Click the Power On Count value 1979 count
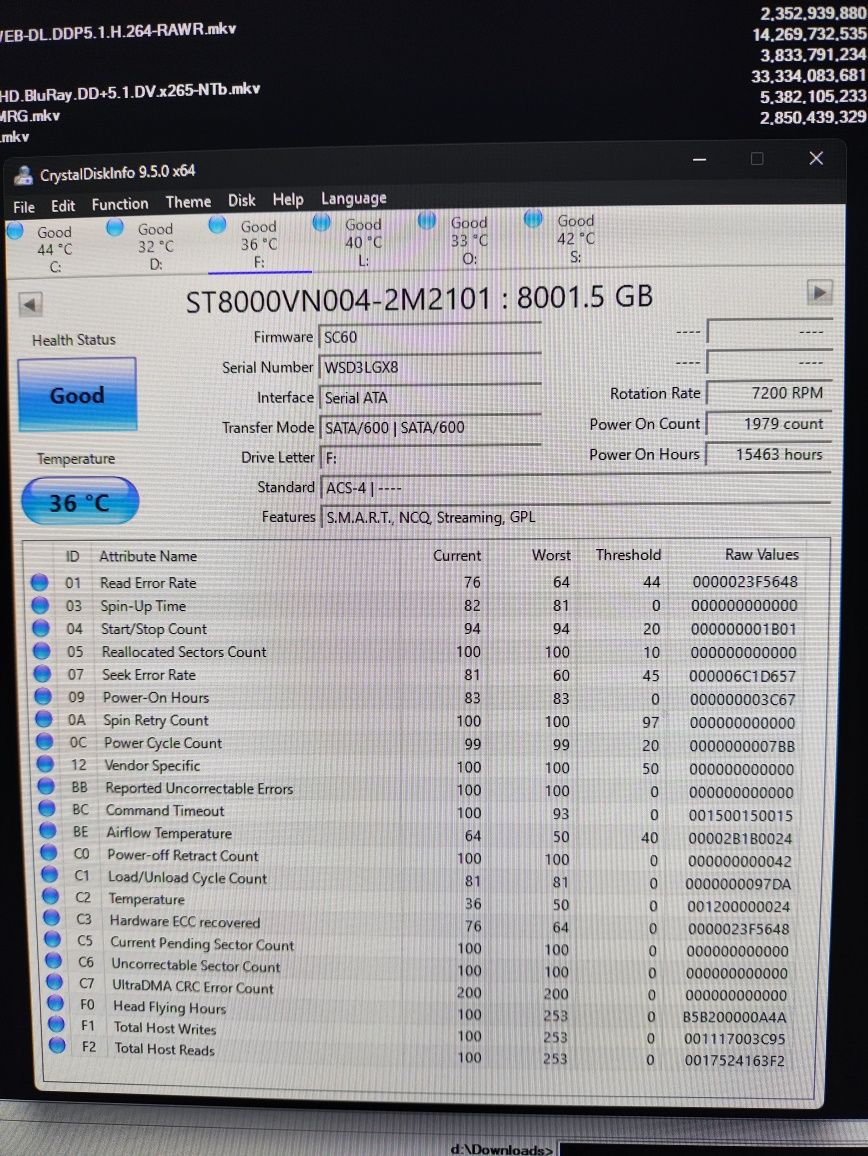The image size is (868, 1156). [x=768, y=424]
